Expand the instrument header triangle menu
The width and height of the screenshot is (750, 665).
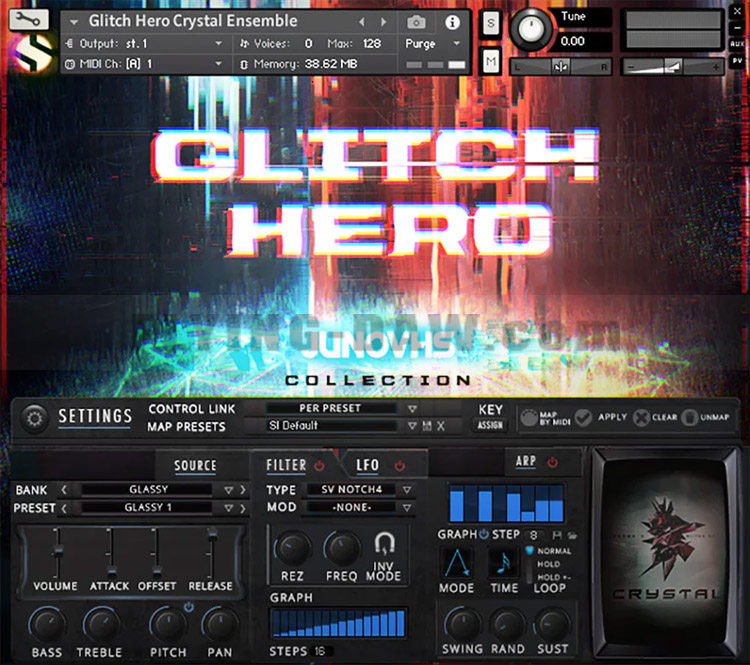pos(74,22)
